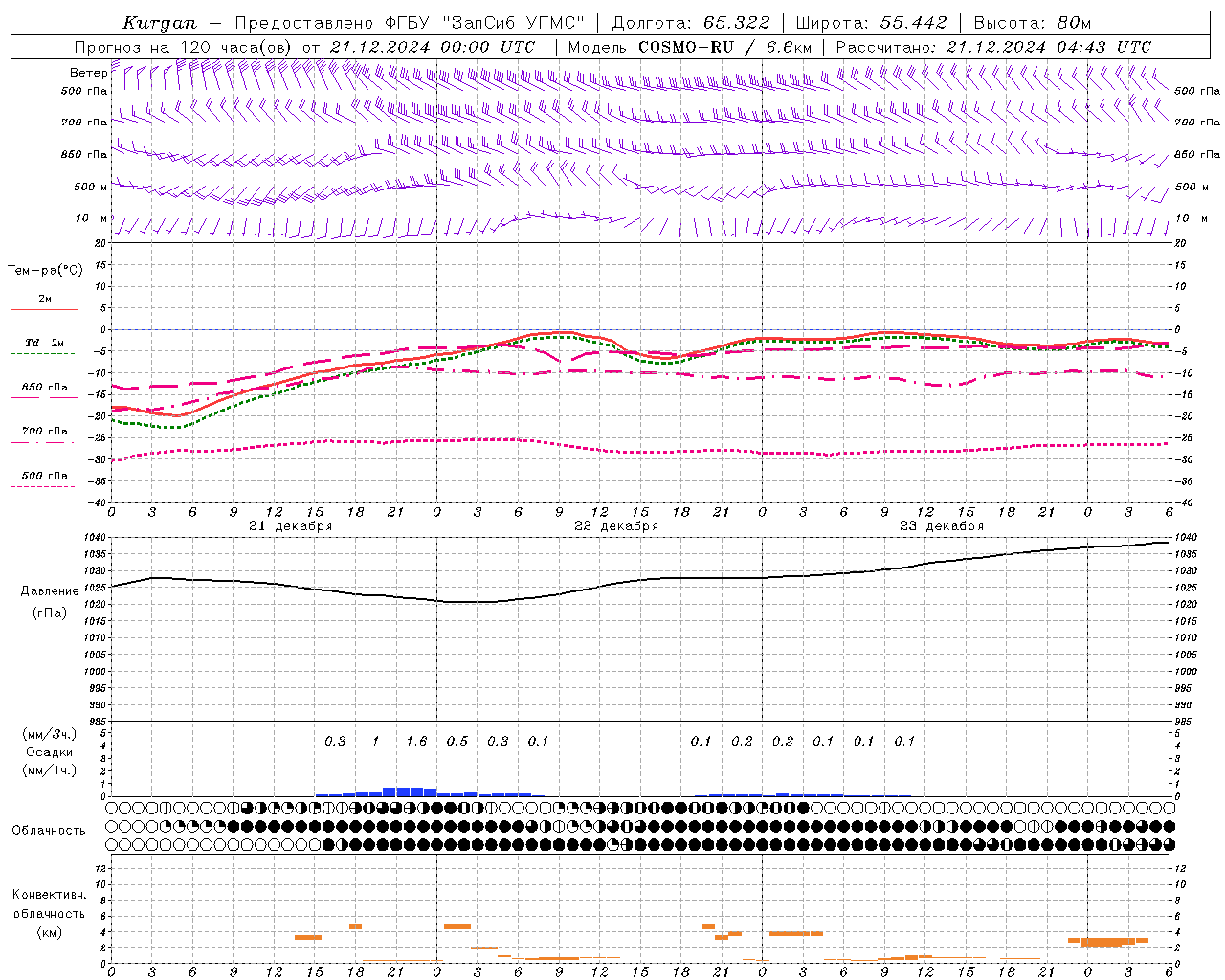Click the "Давление" pressure panel label
The image size is (1225, 980).
(50, 591)
